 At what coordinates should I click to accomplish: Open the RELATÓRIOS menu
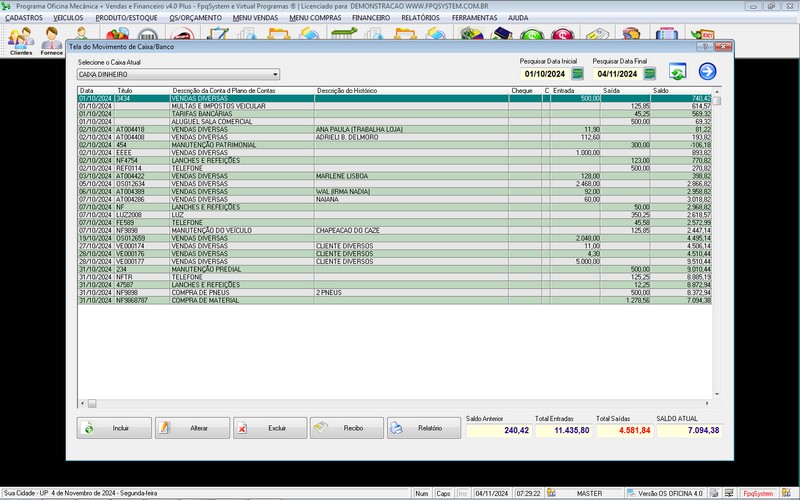click(x=421, y=18)
